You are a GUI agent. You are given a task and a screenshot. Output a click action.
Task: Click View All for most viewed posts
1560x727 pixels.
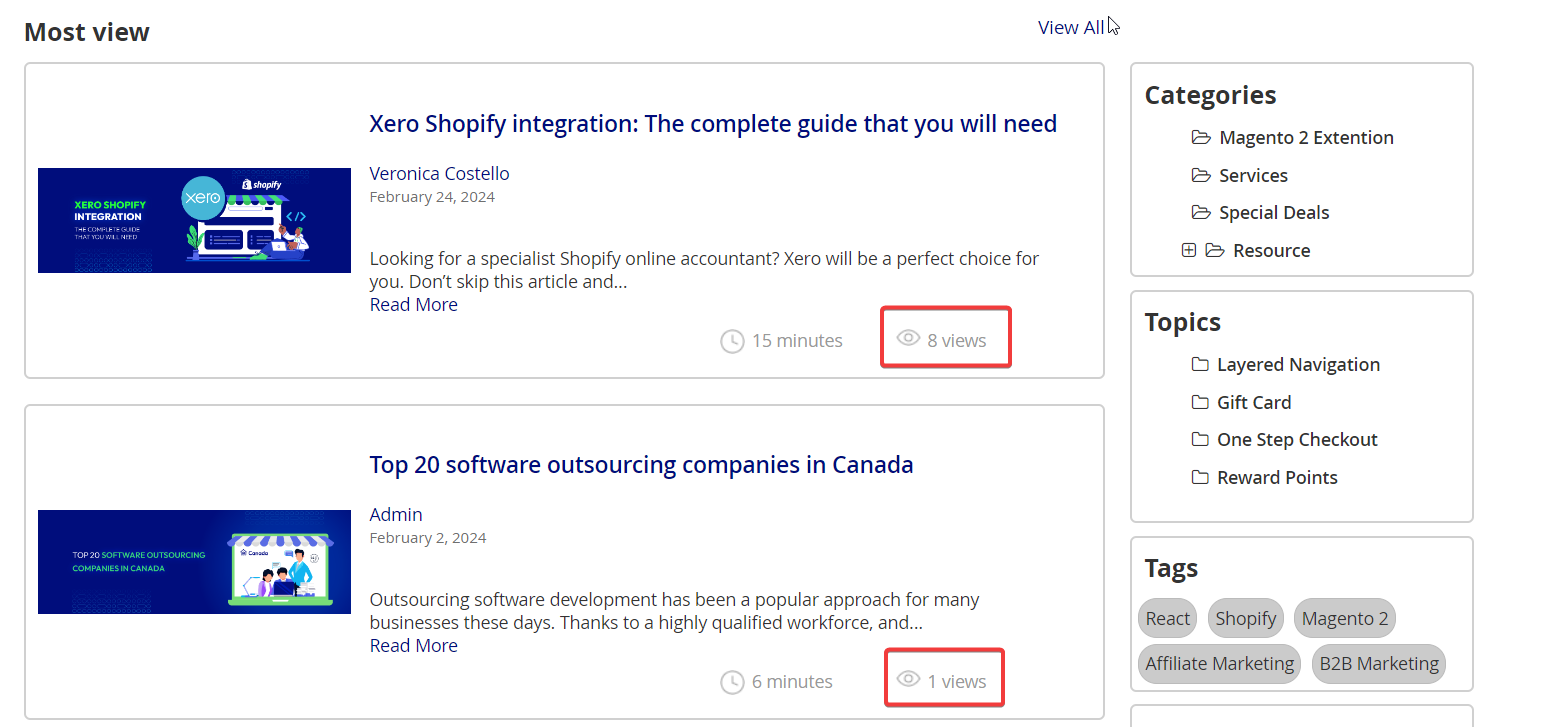coord(1070,27)
